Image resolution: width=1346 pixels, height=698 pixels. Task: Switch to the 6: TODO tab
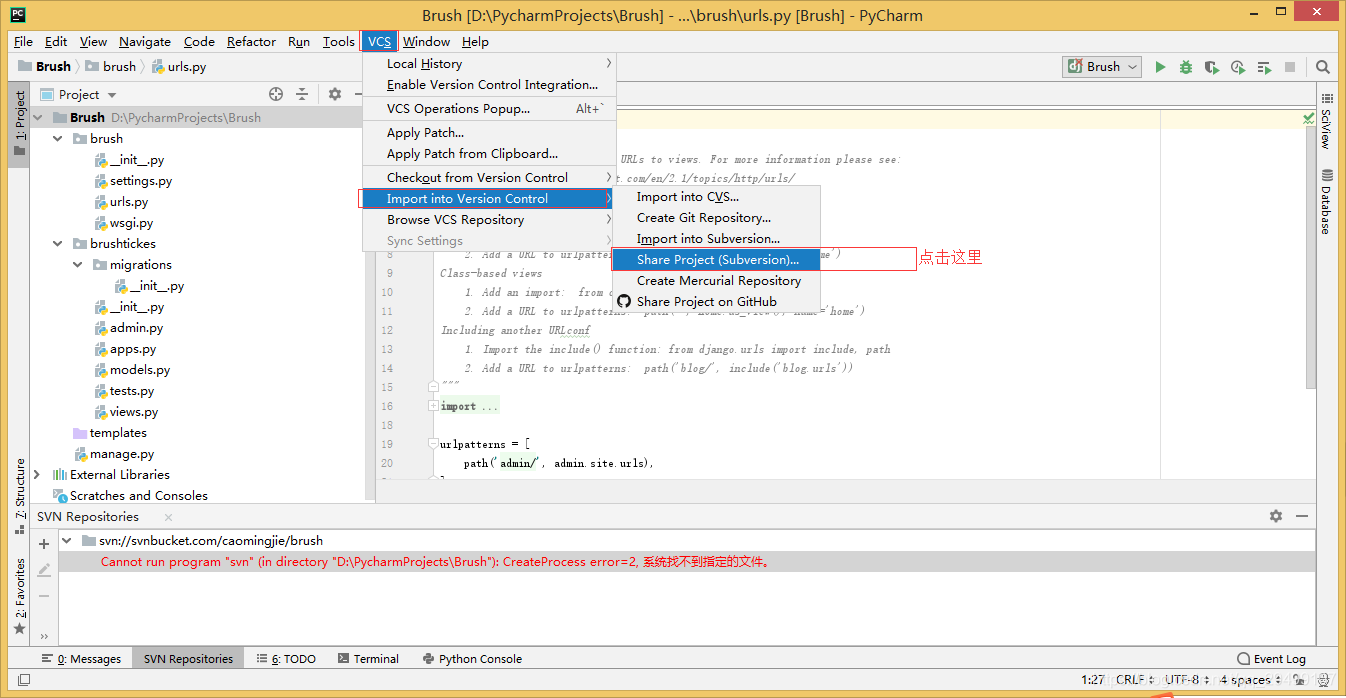point(286,659)
